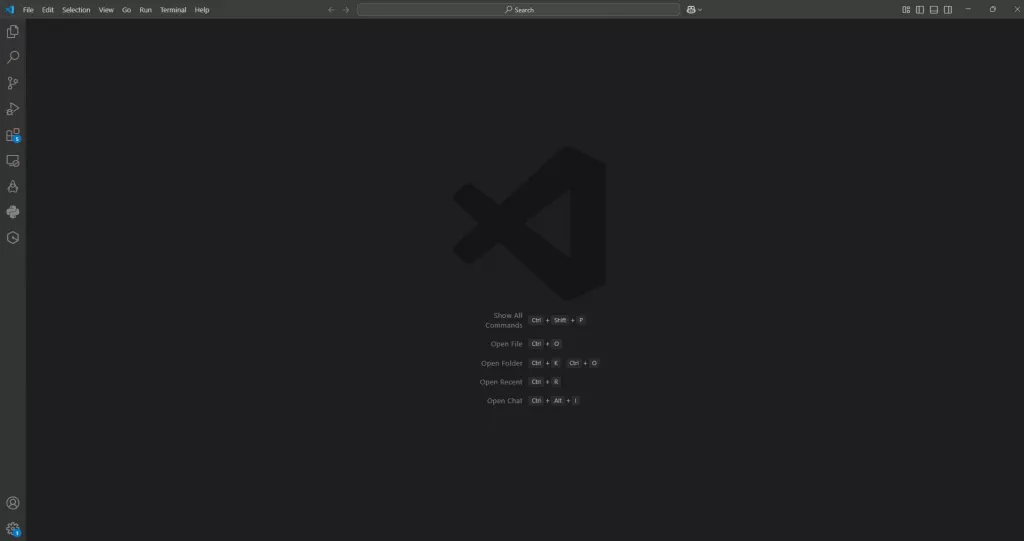Viewport: 1024px width, 541px height.
Task: Toggle the bottom Panel visibility
Action: click(934, 10)
